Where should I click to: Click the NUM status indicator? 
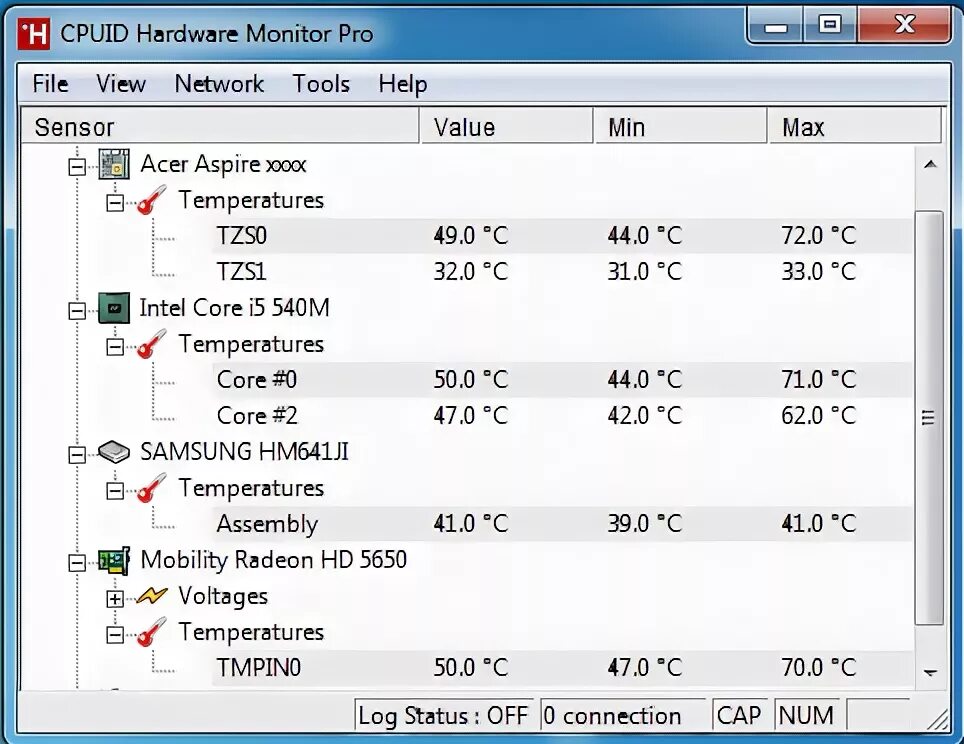pos(807,716)
